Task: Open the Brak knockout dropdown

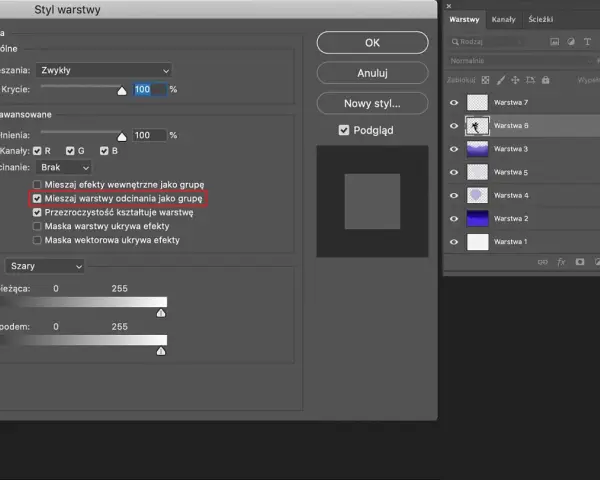Action: point(64,167)
